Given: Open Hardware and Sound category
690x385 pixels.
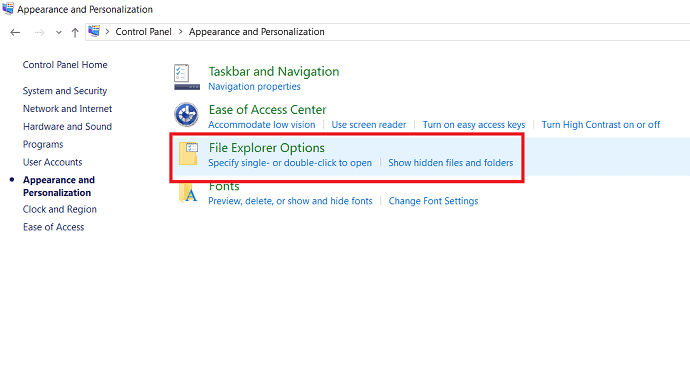Looking at the screenshot, I should [x=67, y=126].
